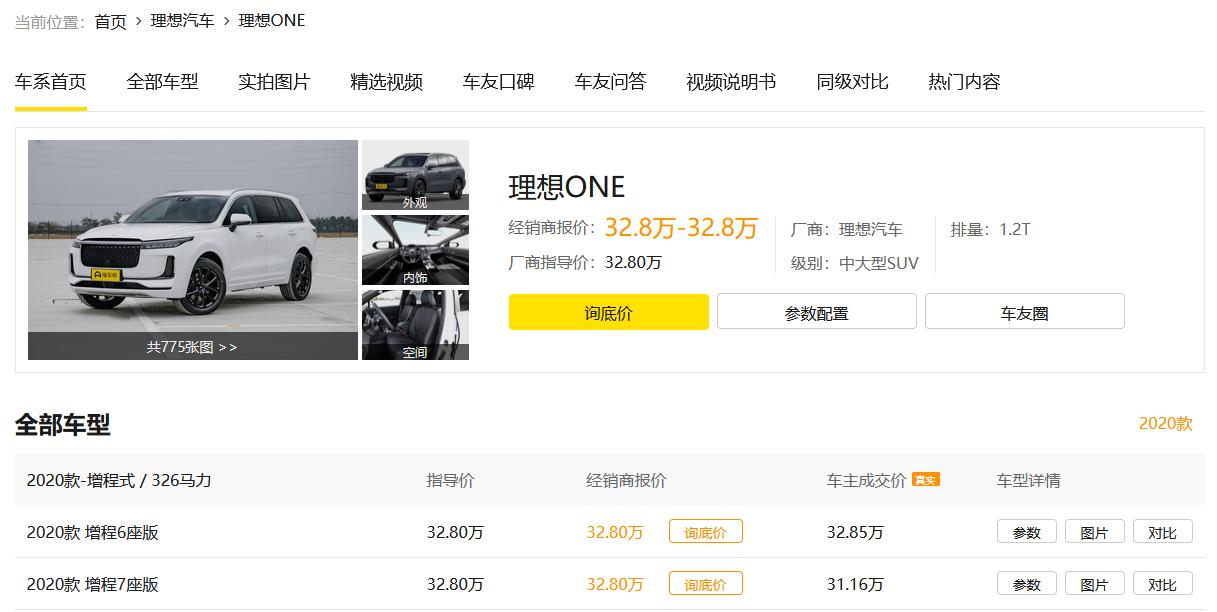Switch to the 实拍图片 tab
1217x612 pixels.
coord(274,81)
